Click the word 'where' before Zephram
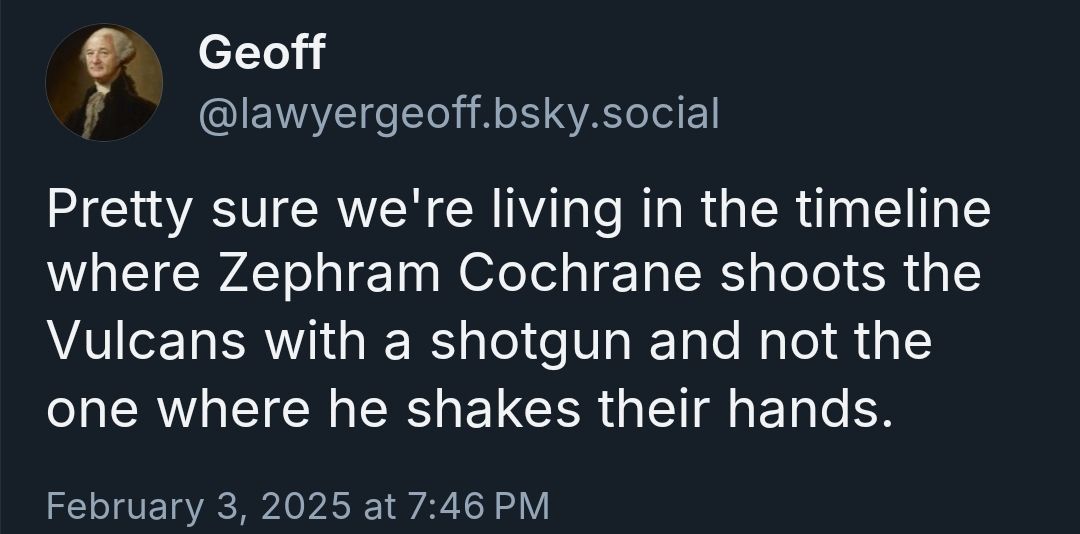This screenshot has width=1080, height=534. point(125,275)
